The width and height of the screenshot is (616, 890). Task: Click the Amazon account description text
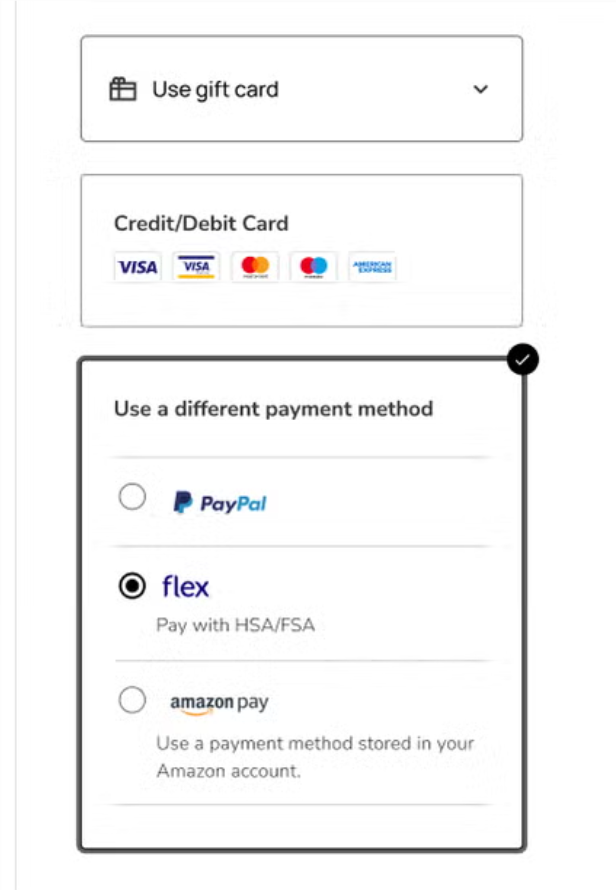coord(314,757)
